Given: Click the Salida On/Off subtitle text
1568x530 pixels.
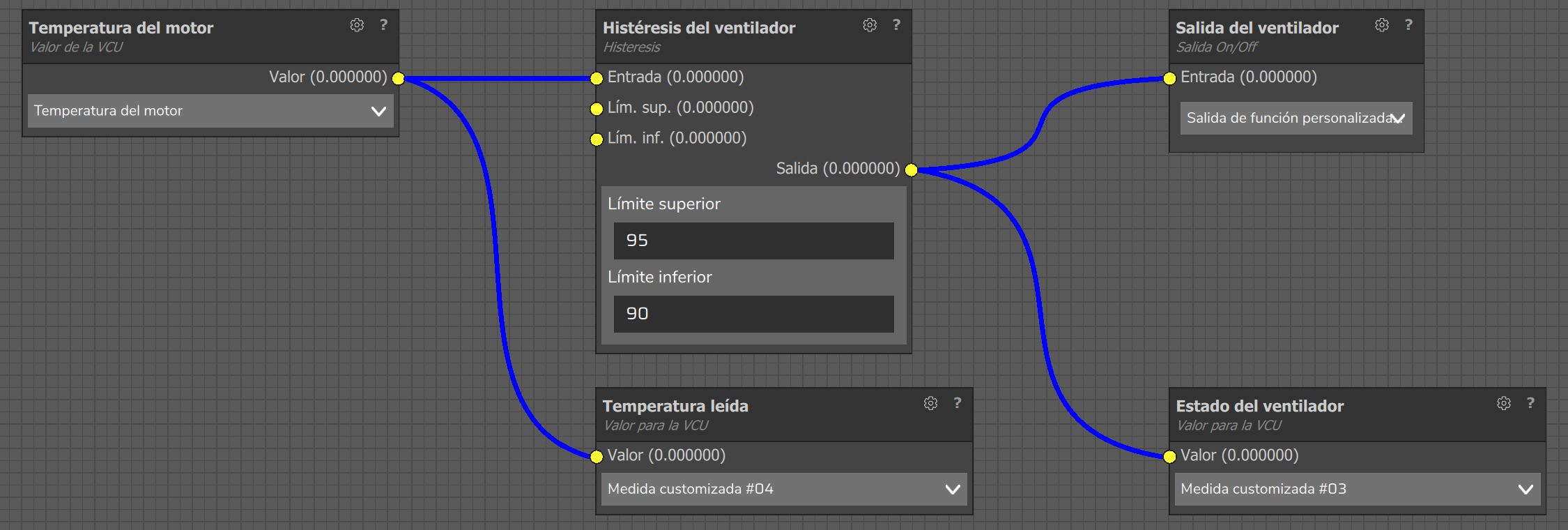Looking at the screenshot, I should click(1217, 47).
